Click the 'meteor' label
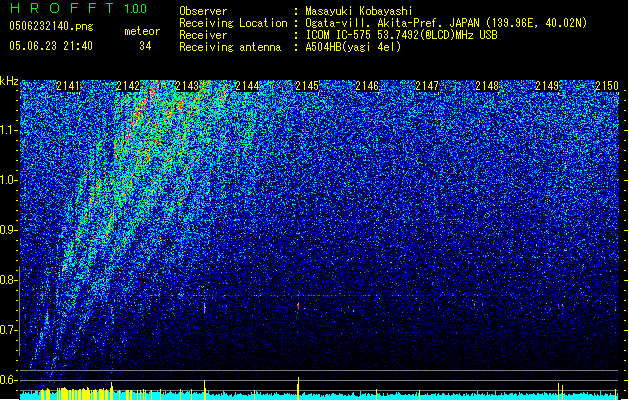629x400 pixels. pyautogui.click(x=142, y=31)
